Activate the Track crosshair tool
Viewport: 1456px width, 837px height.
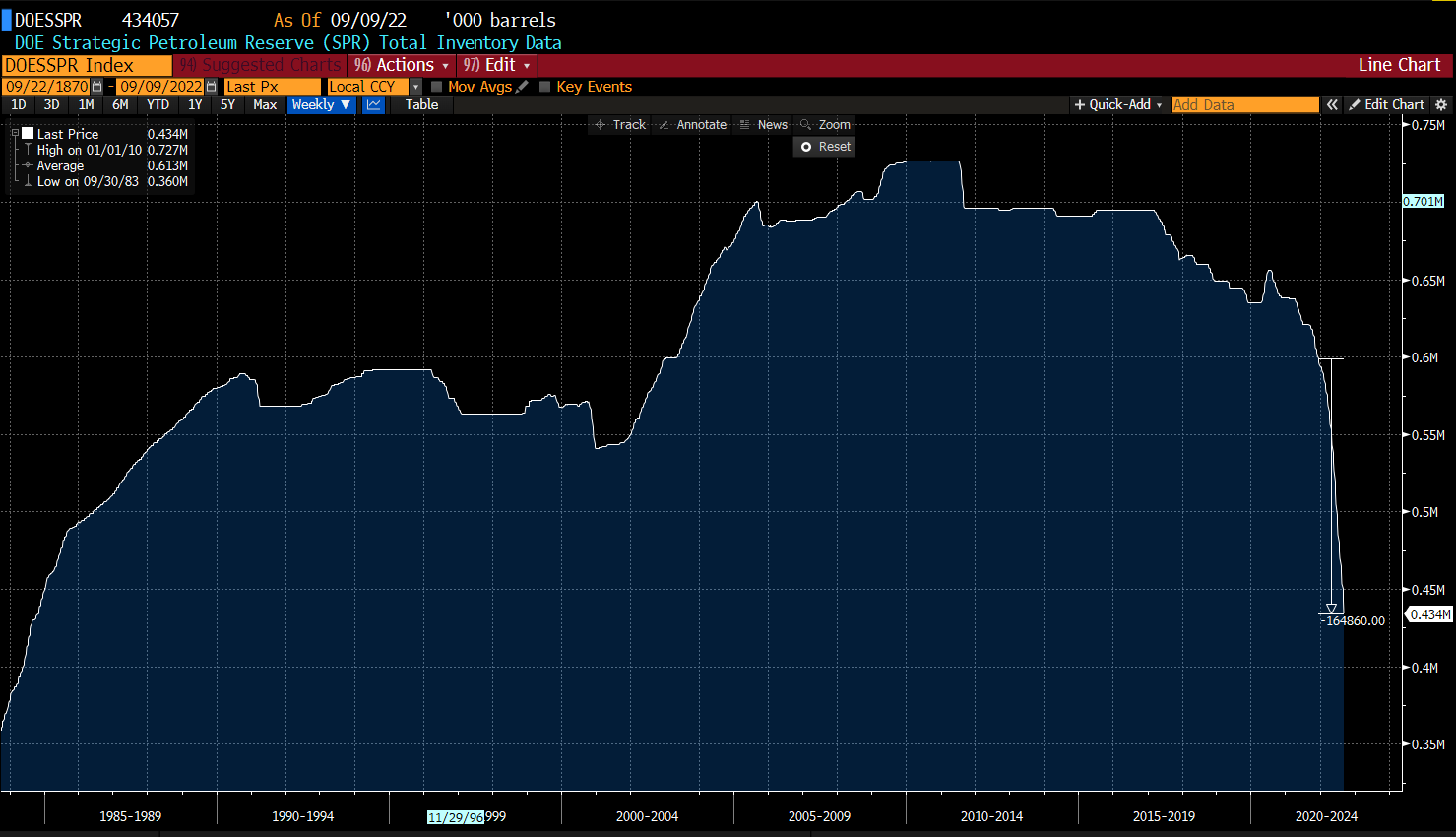[x=620, y=125]
